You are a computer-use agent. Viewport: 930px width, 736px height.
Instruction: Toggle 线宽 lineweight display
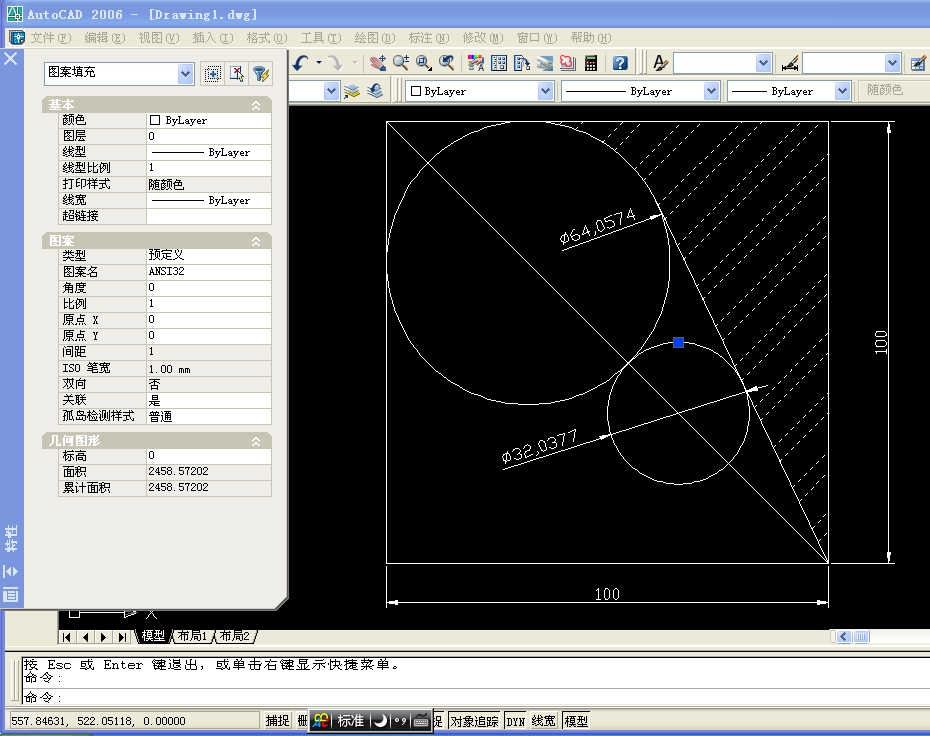[544, 721]
